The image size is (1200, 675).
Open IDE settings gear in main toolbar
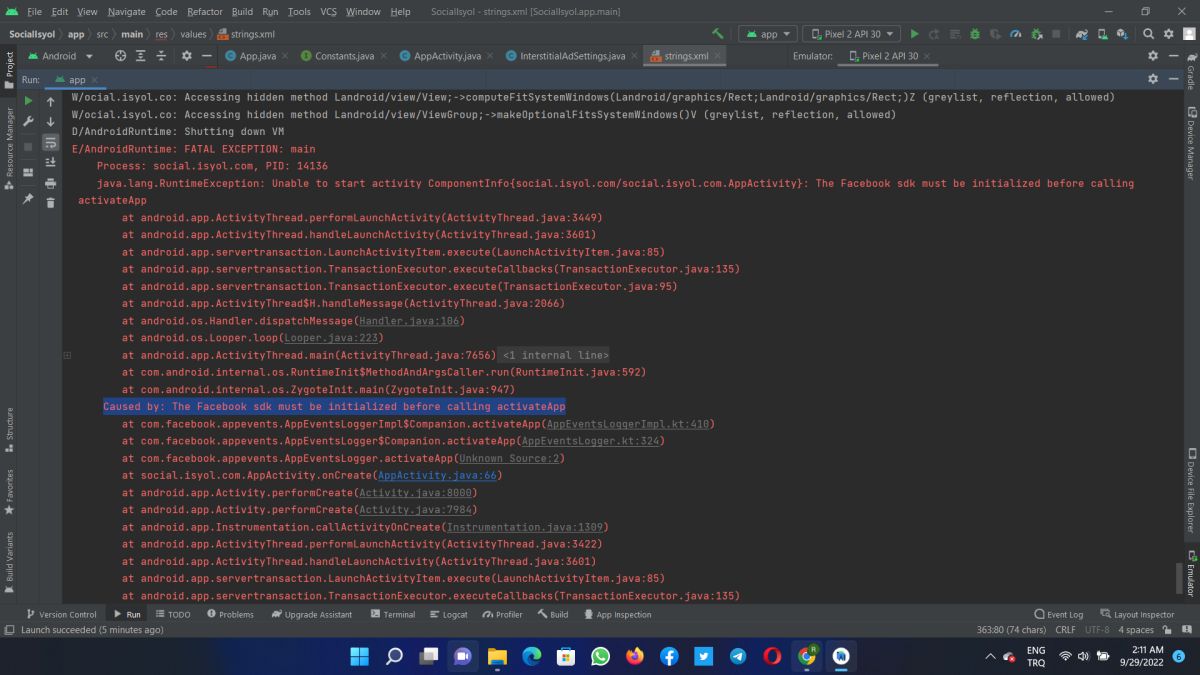pos(1169,34)
